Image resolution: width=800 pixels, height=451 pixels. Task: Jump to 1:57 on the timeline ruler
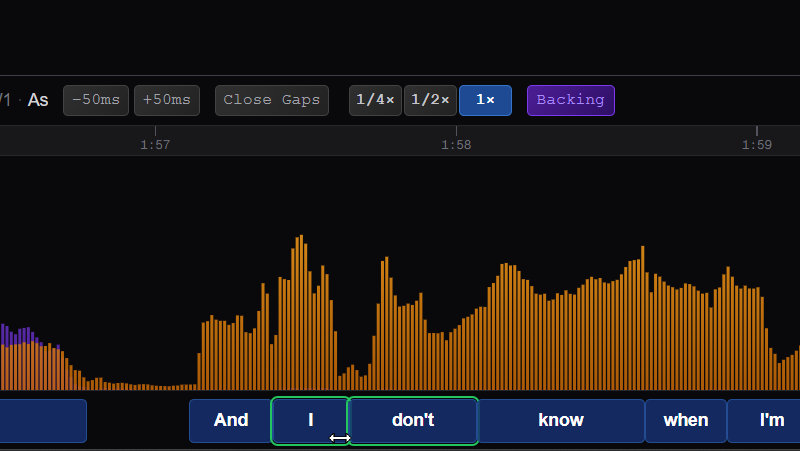(155, 145)
